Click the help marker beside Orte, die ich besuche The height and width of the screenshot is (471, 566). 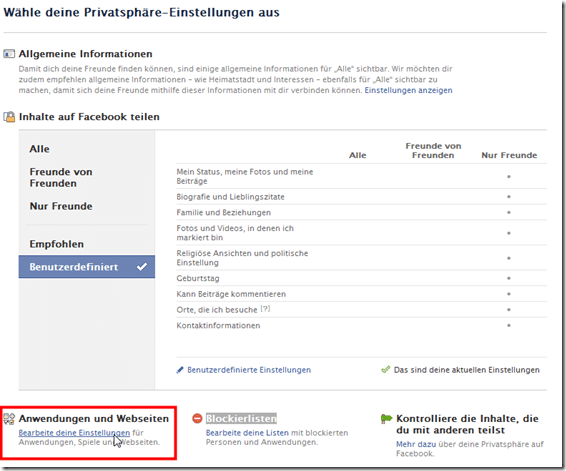pyautogui.click(x=265, y=309)
